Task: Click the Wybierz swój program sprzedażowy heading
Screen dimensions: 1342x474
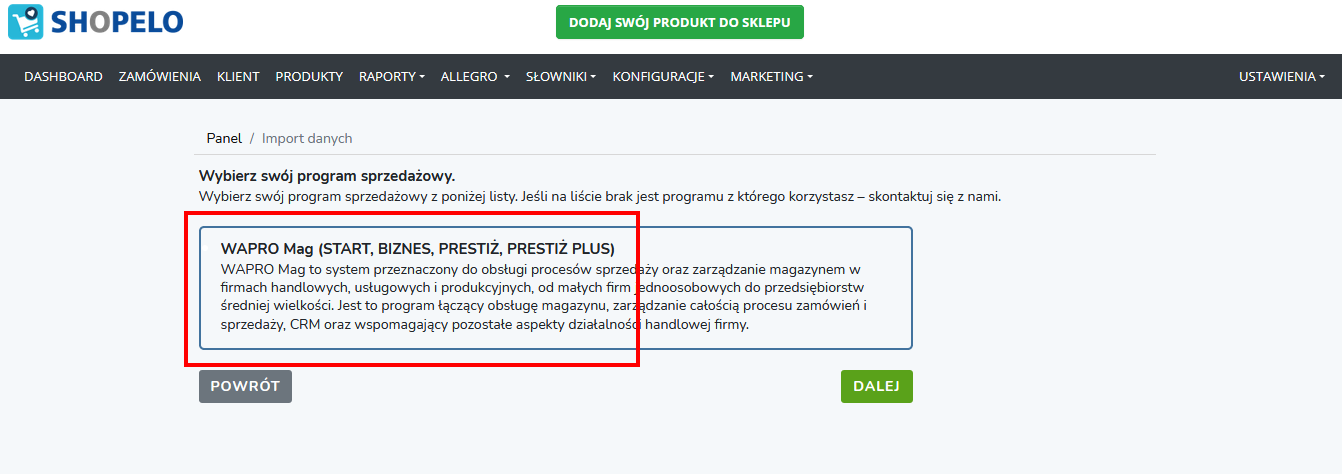Action: point(327,176)
